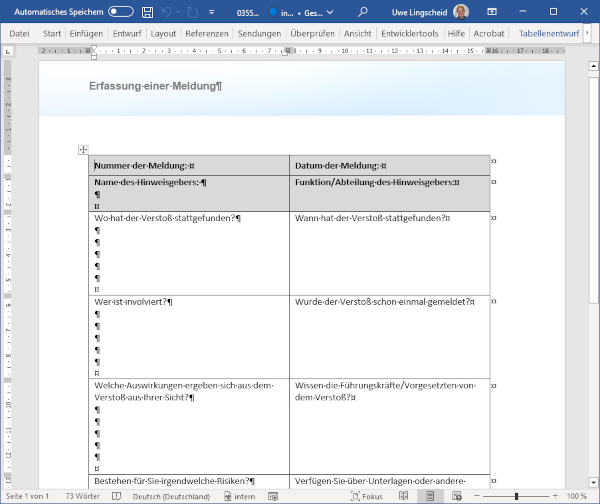The image size is (600, 504).
Task: Click the table move handle icon
Action: coord(83,150)
